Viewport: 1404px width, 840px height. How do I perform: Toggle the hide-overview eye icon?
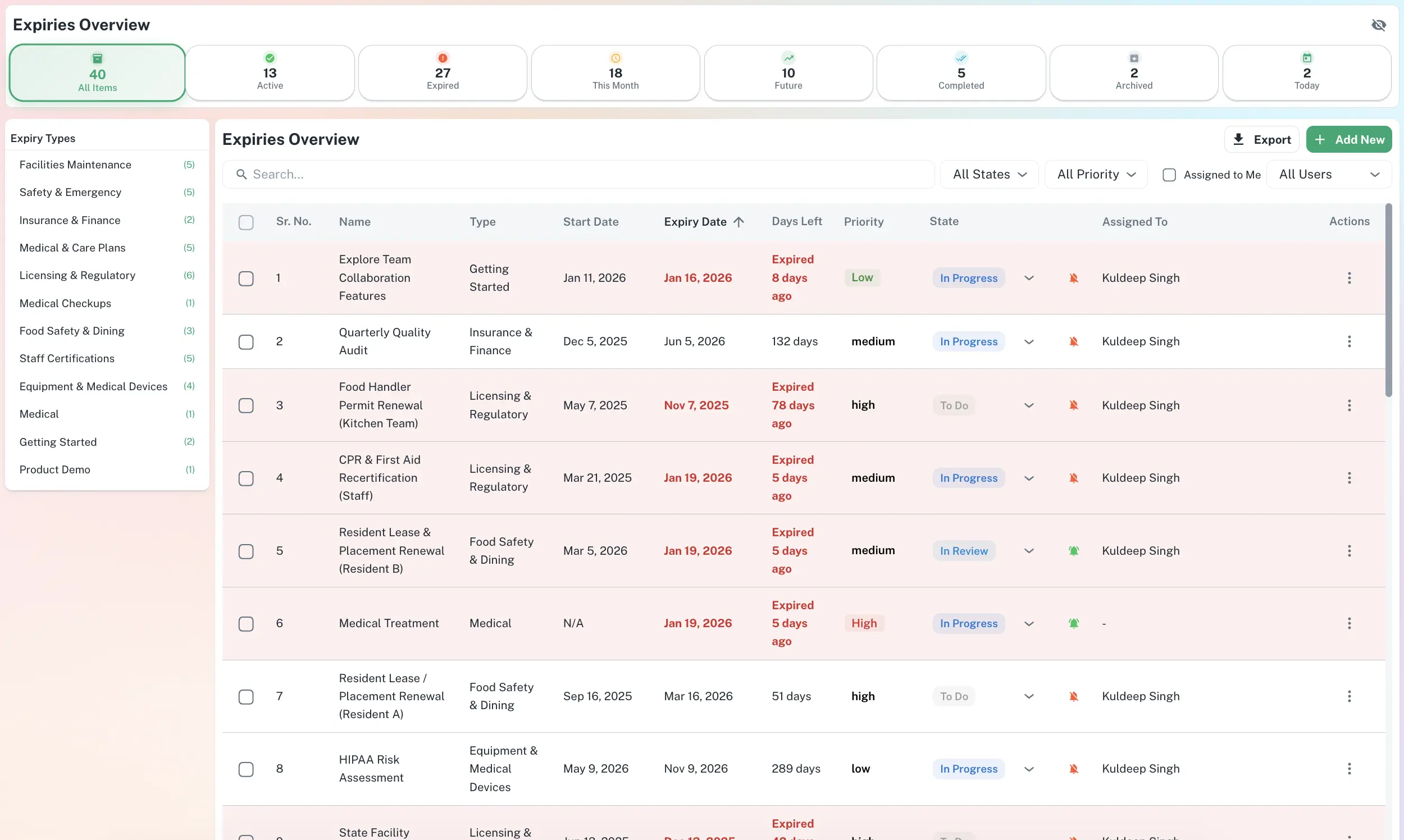pyautogui.click(x=1379, y=25)
